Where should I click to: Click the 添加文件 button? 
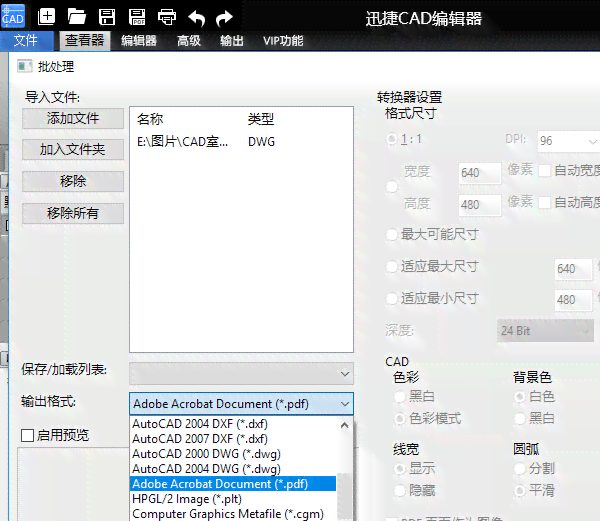click(x=73, y=118)
